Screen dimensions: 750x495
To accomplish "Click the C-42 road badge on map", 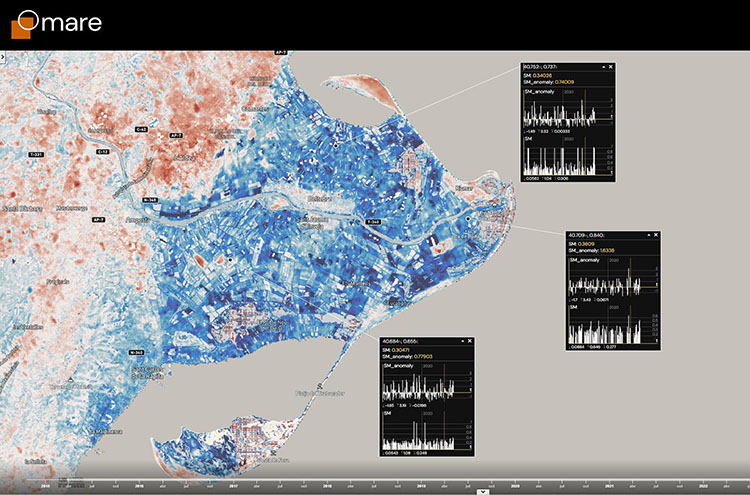I will point(141,129).
